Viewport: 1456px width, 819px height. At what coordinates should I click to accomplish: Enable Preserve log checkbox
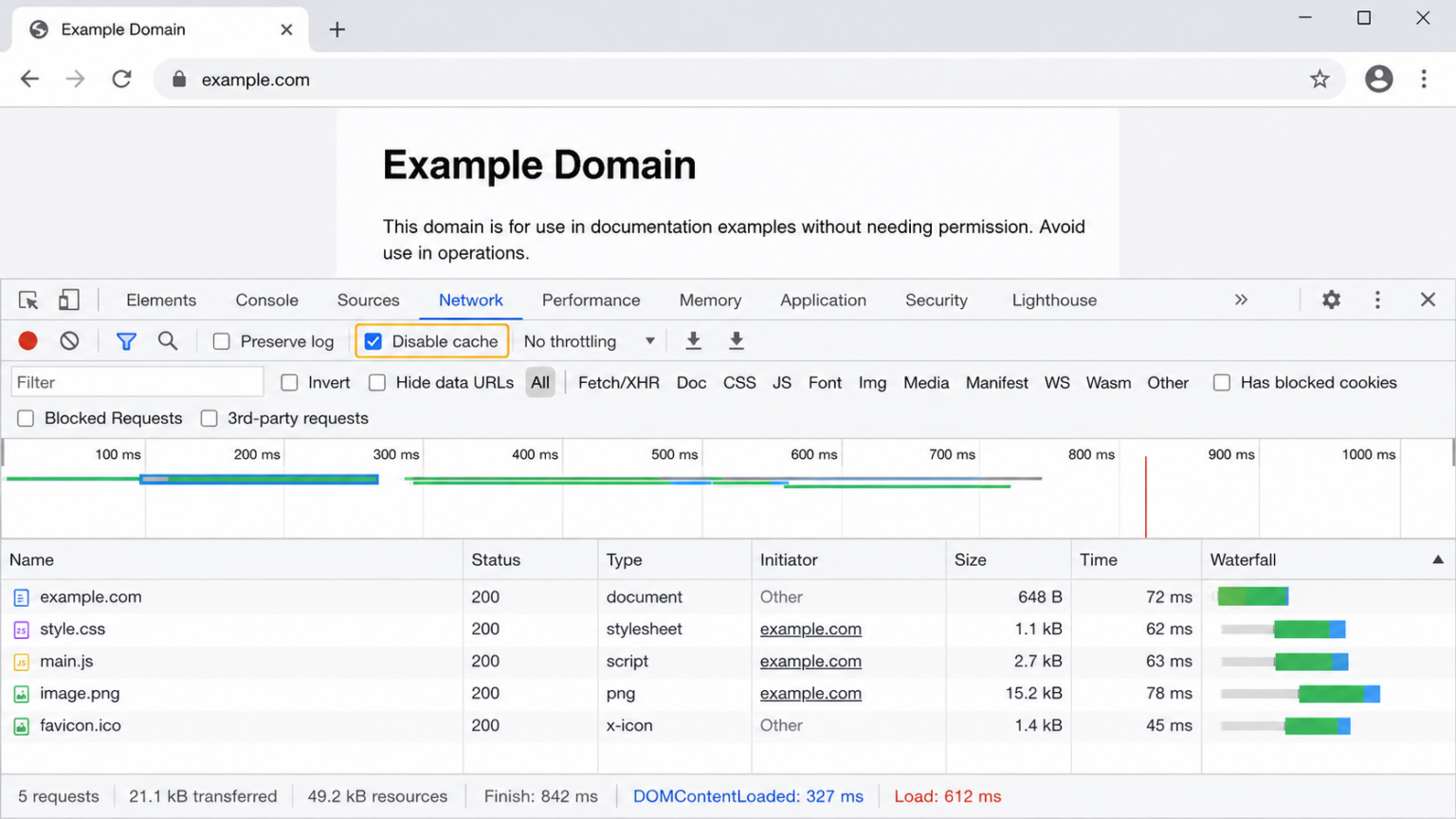pos(221,341)
